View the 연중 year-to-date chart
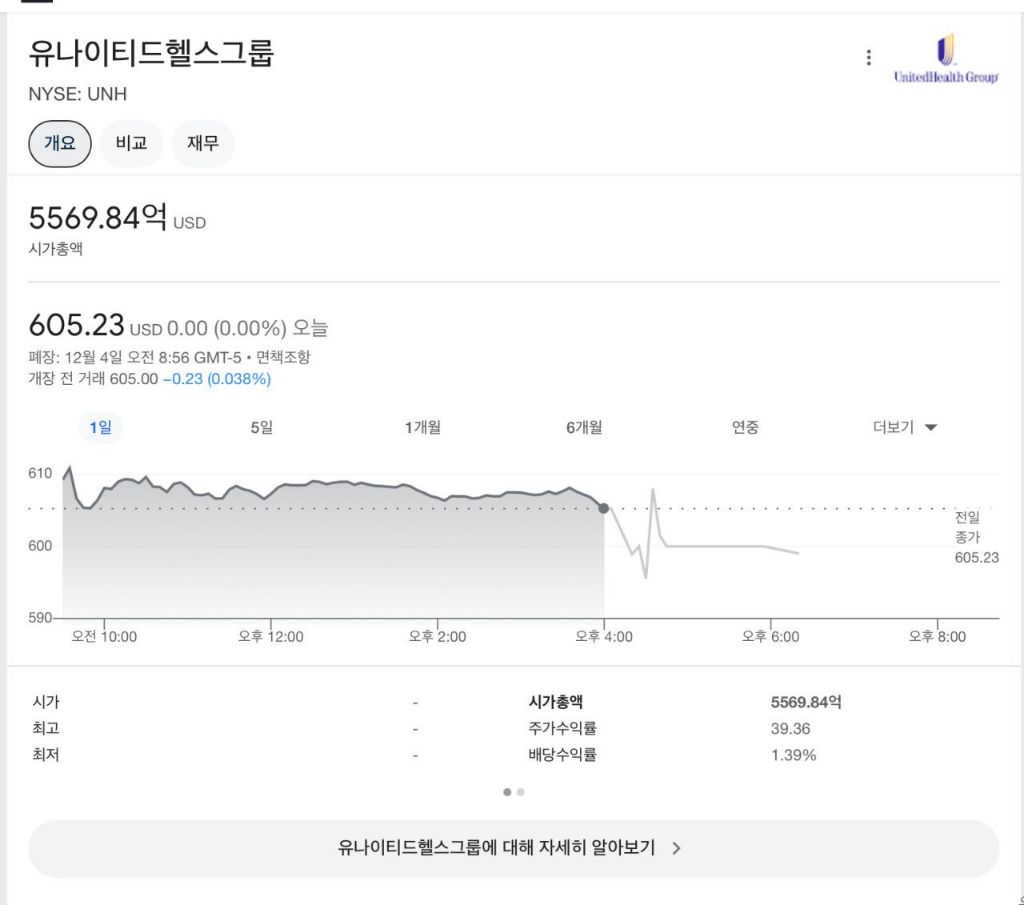The height and width of the screenshot is (905, 1024). coord(746,427)
